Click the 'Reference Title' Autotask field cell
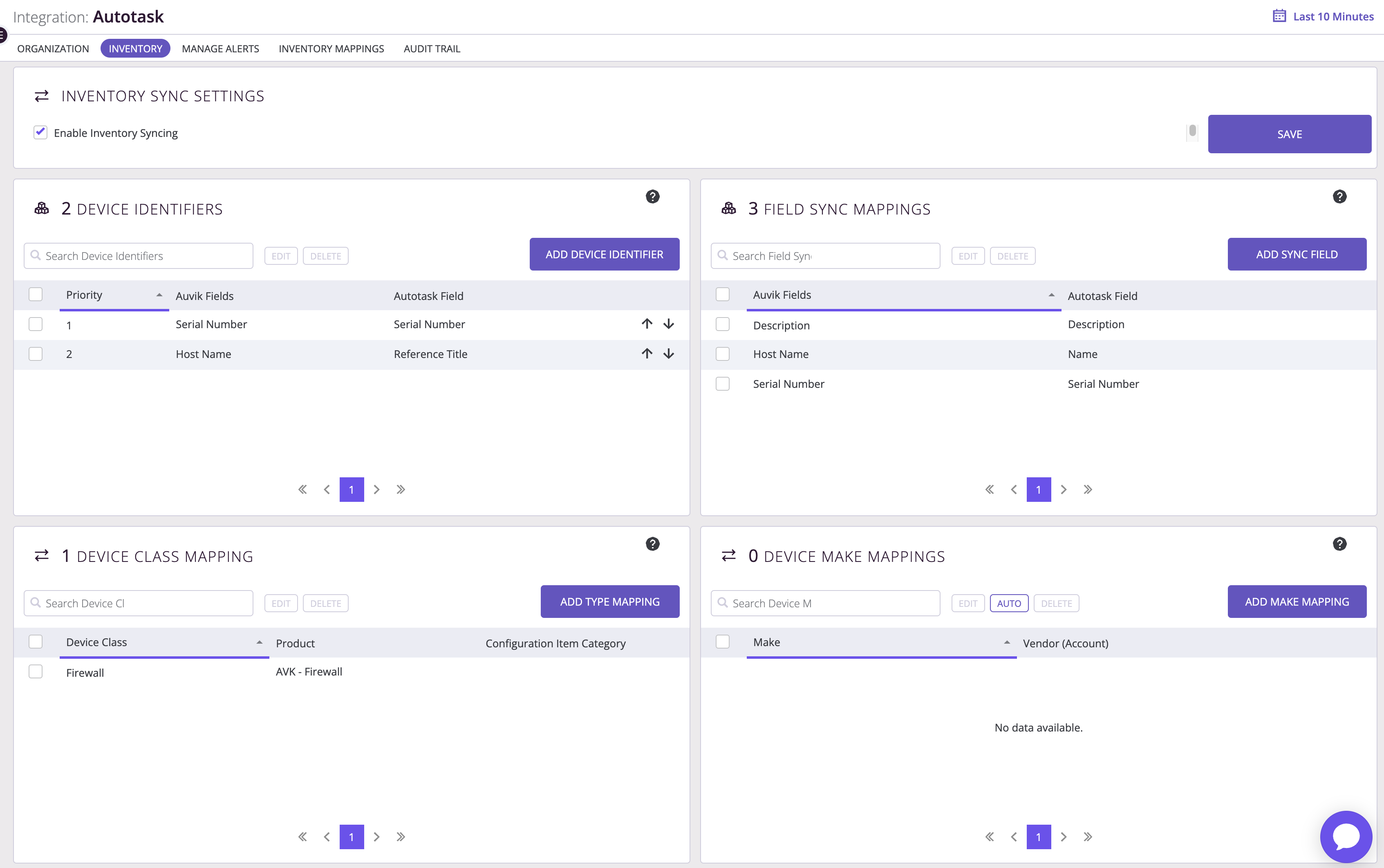 [430, 354]
